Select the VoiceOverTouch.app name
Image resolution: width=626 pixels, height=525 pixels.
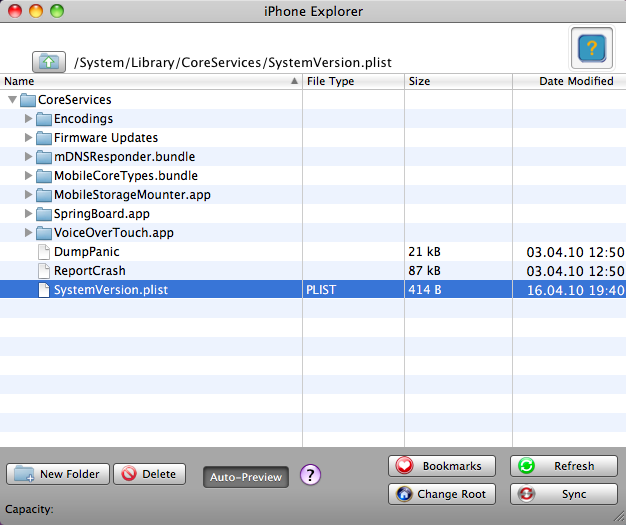[x=114, y=233]
